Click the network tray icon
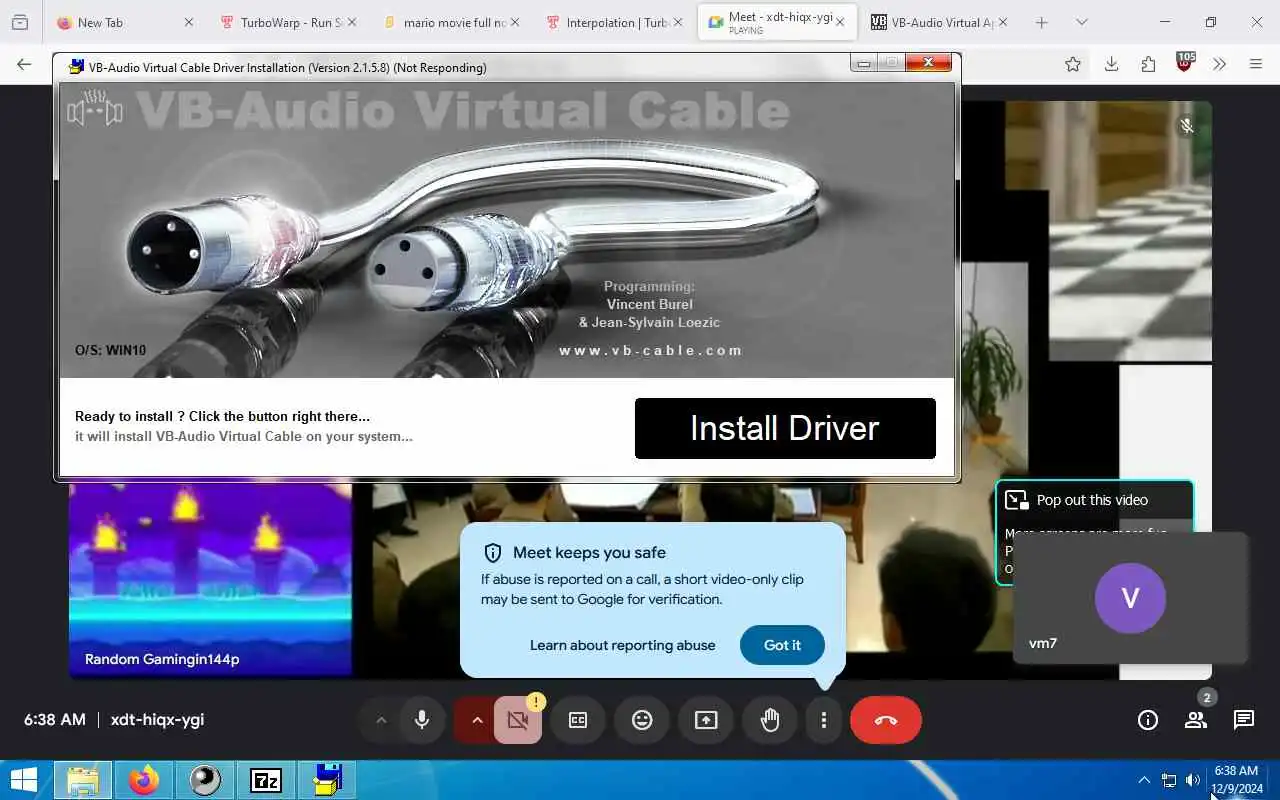The height and width of the screenshot is (800, 1280). point(1169,780)
